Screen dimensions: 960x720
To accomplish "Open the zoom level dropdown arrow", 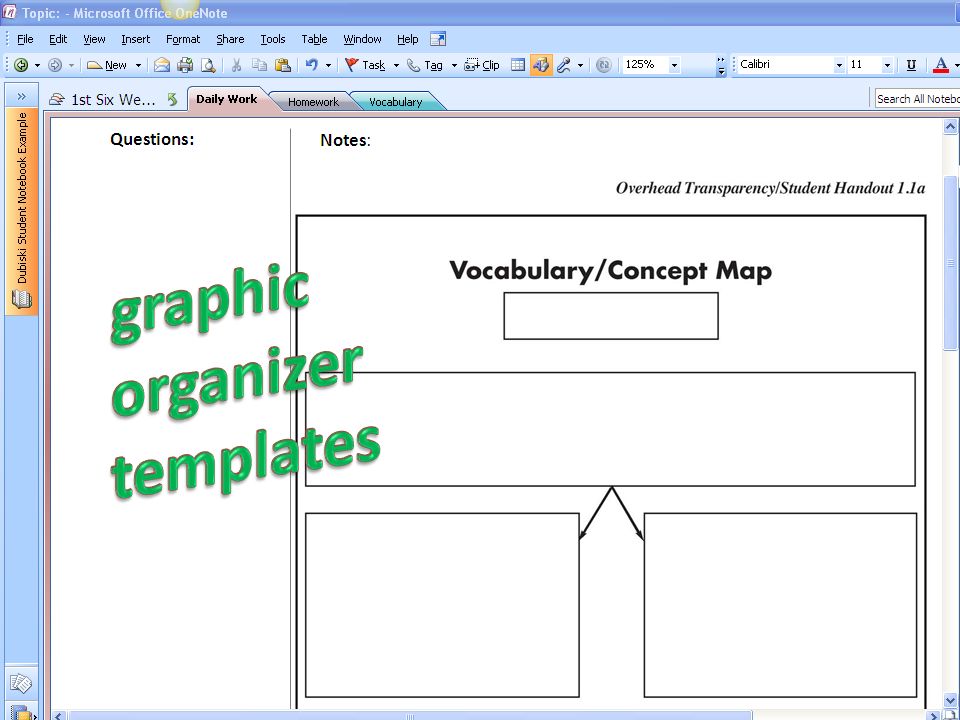I will coord(675,64).
